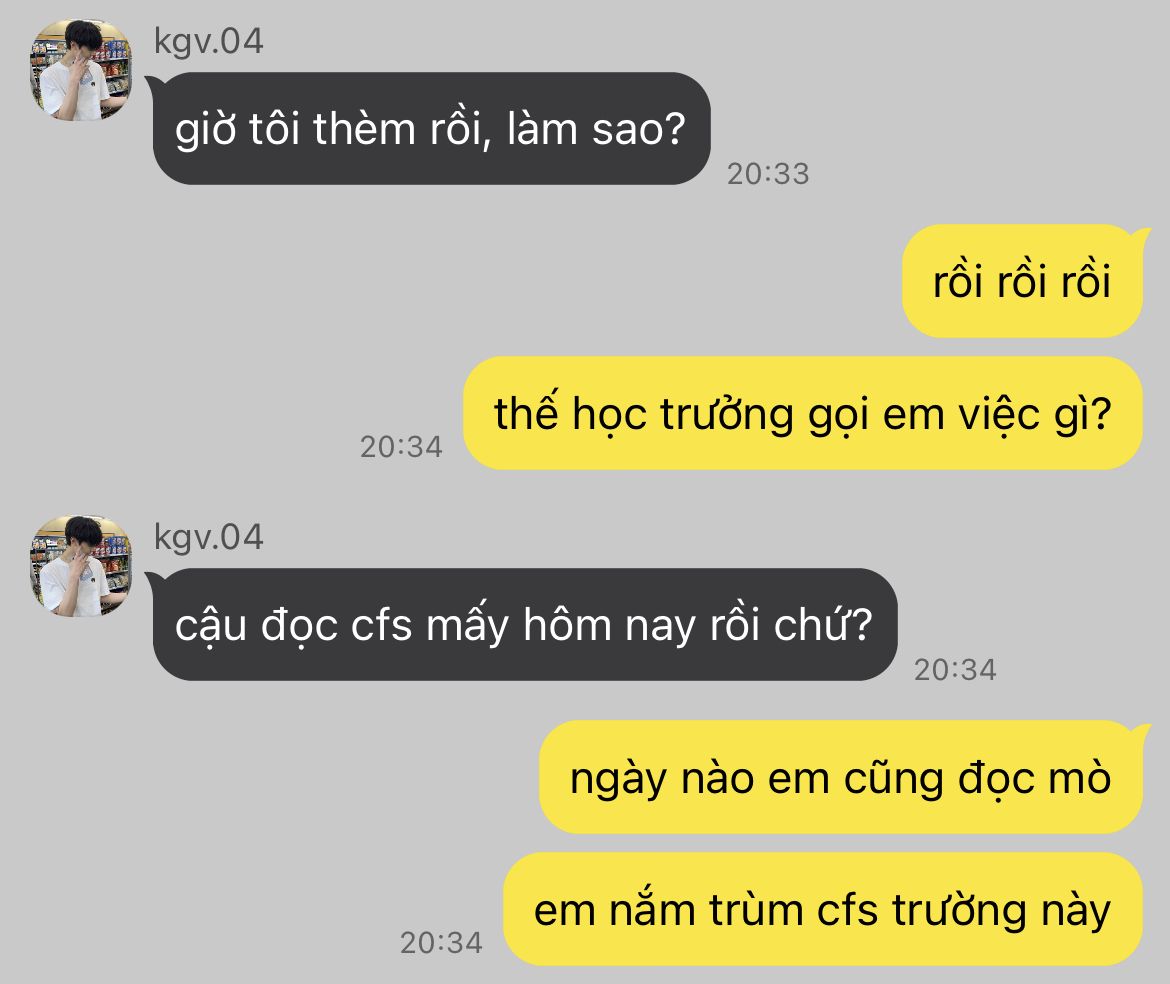Viewport: 1170px width, 984px height.
Task: Tap the topmost kgv.04 username label
Action: 208,42
